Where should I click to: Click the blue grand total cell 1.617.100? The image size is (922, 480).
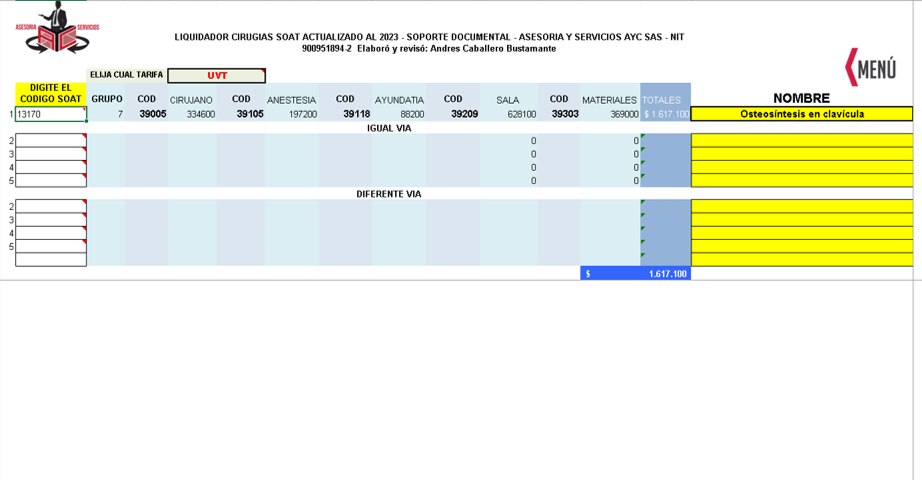point(635,273)
